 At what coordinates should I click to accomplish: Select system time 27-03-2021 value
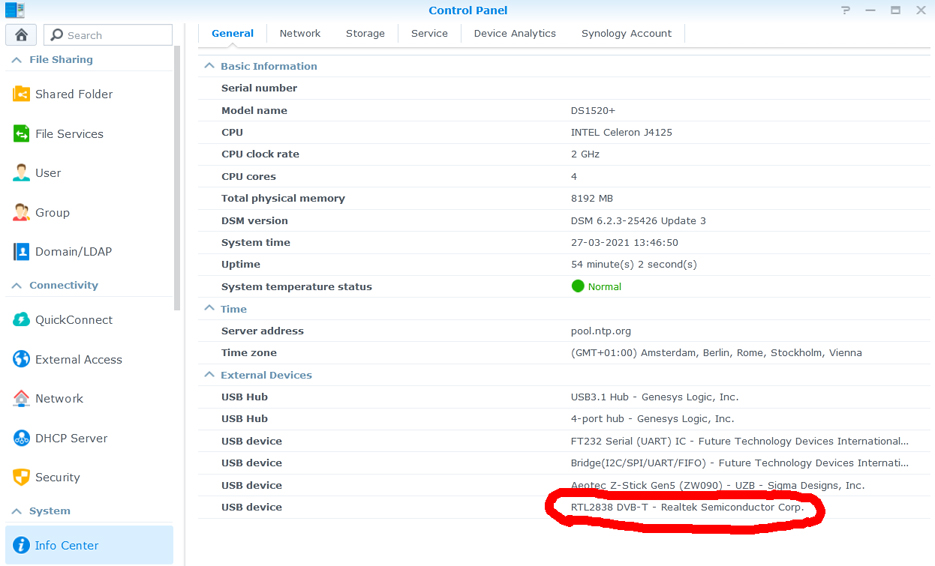[624, 243]
